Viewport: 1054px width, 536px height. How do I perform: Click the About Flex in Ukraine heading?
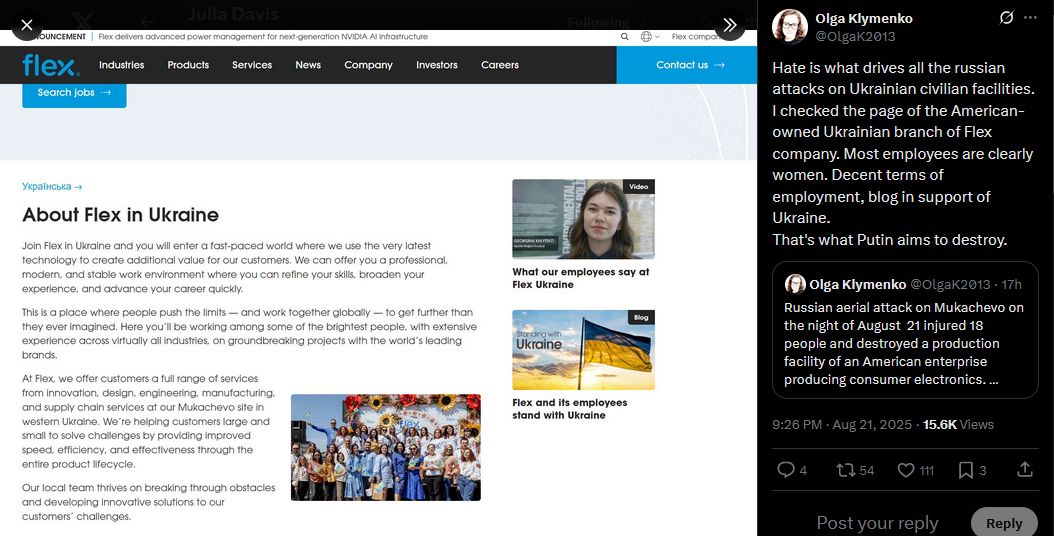tap(120, 215)
